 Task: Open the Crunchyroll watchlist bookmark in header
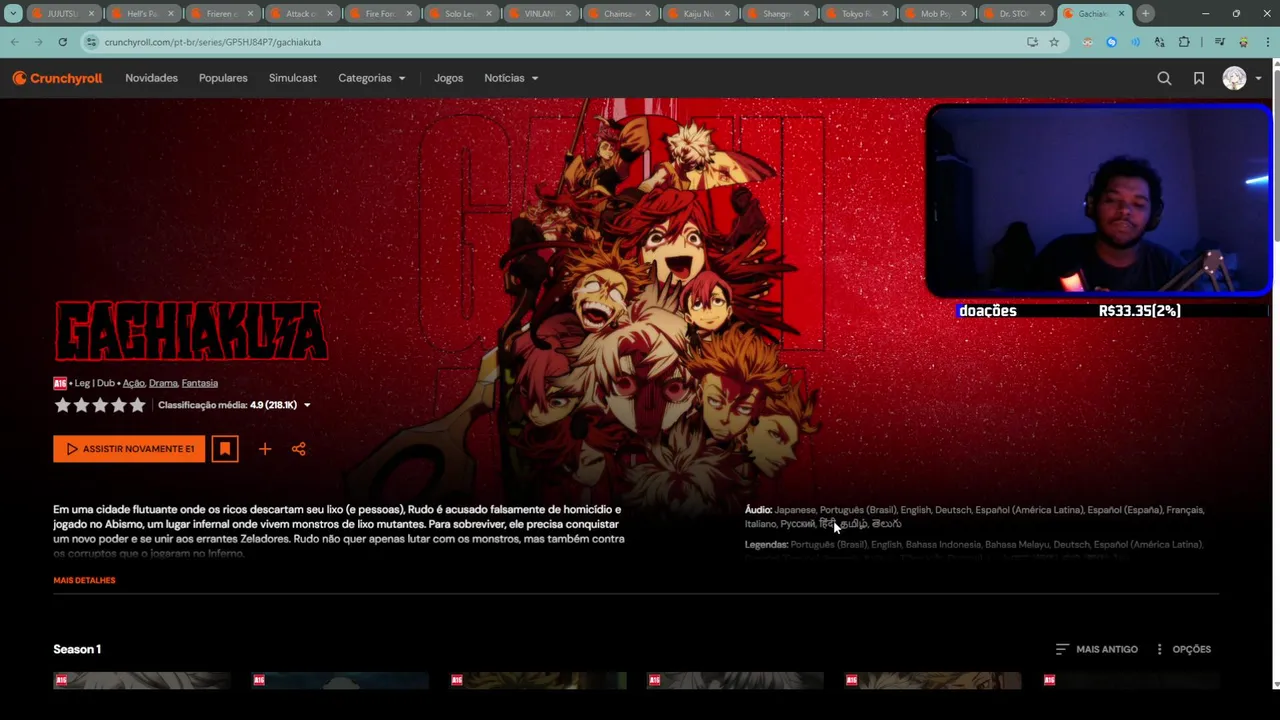[x=1199, y=78]
